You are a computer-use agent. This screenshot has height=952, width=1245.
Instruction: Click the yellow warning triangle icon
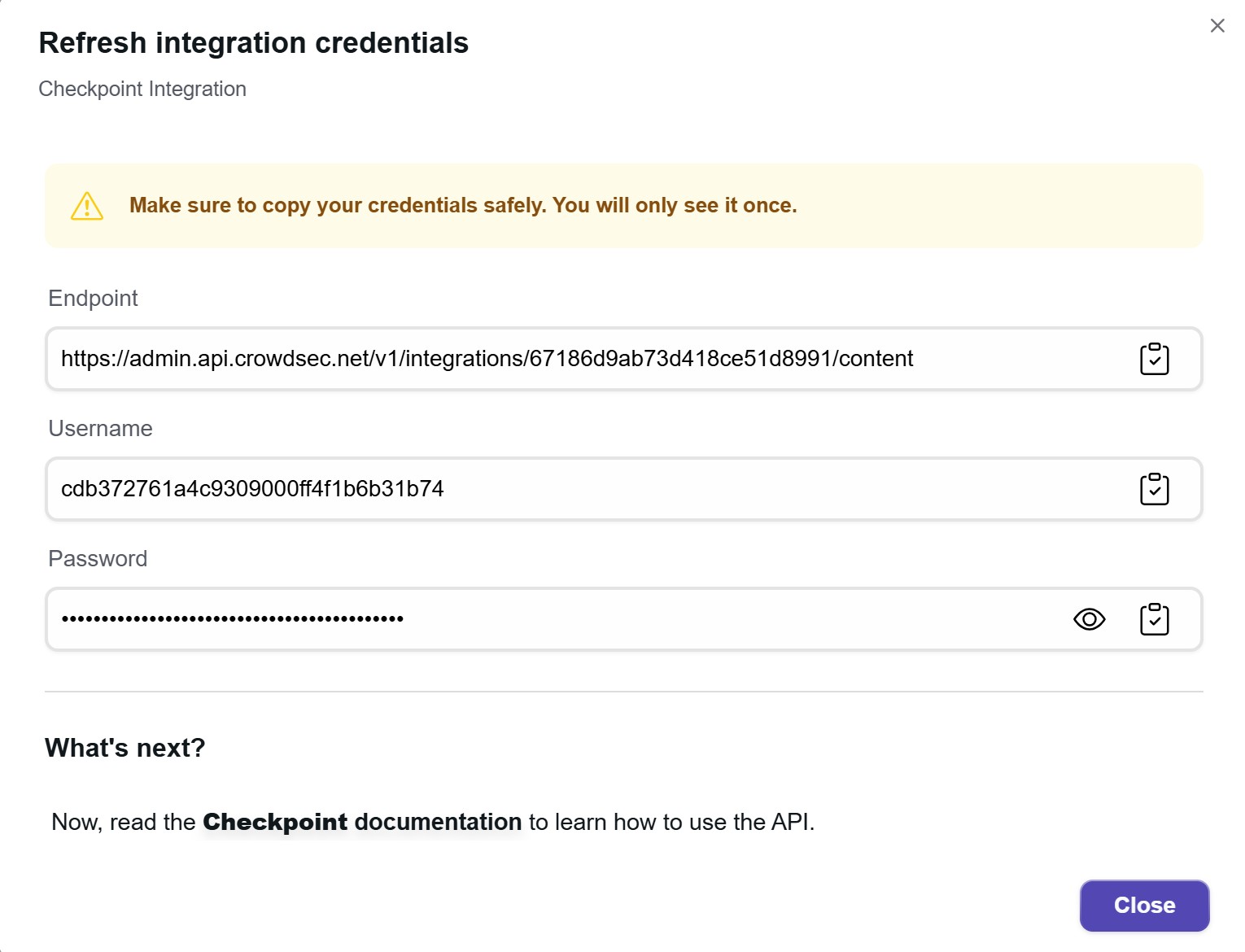click(x=87, y=206)
